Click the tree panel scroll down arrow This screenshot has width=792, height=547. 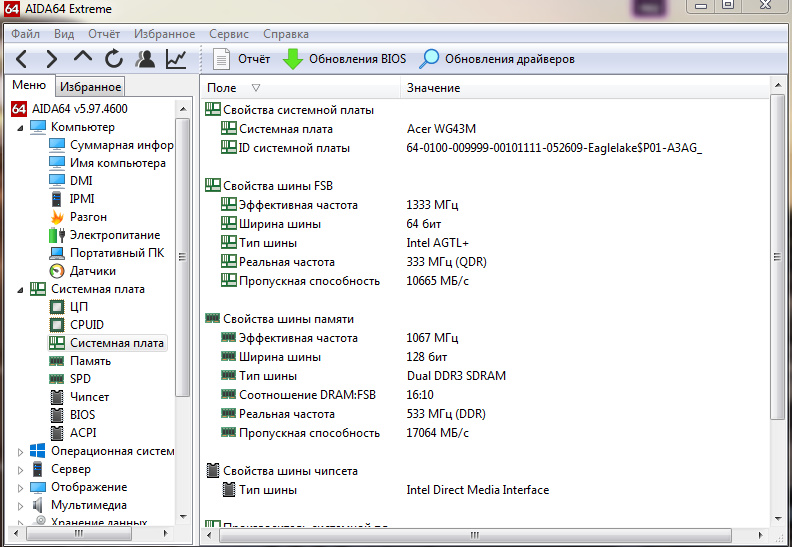[183, 517]
